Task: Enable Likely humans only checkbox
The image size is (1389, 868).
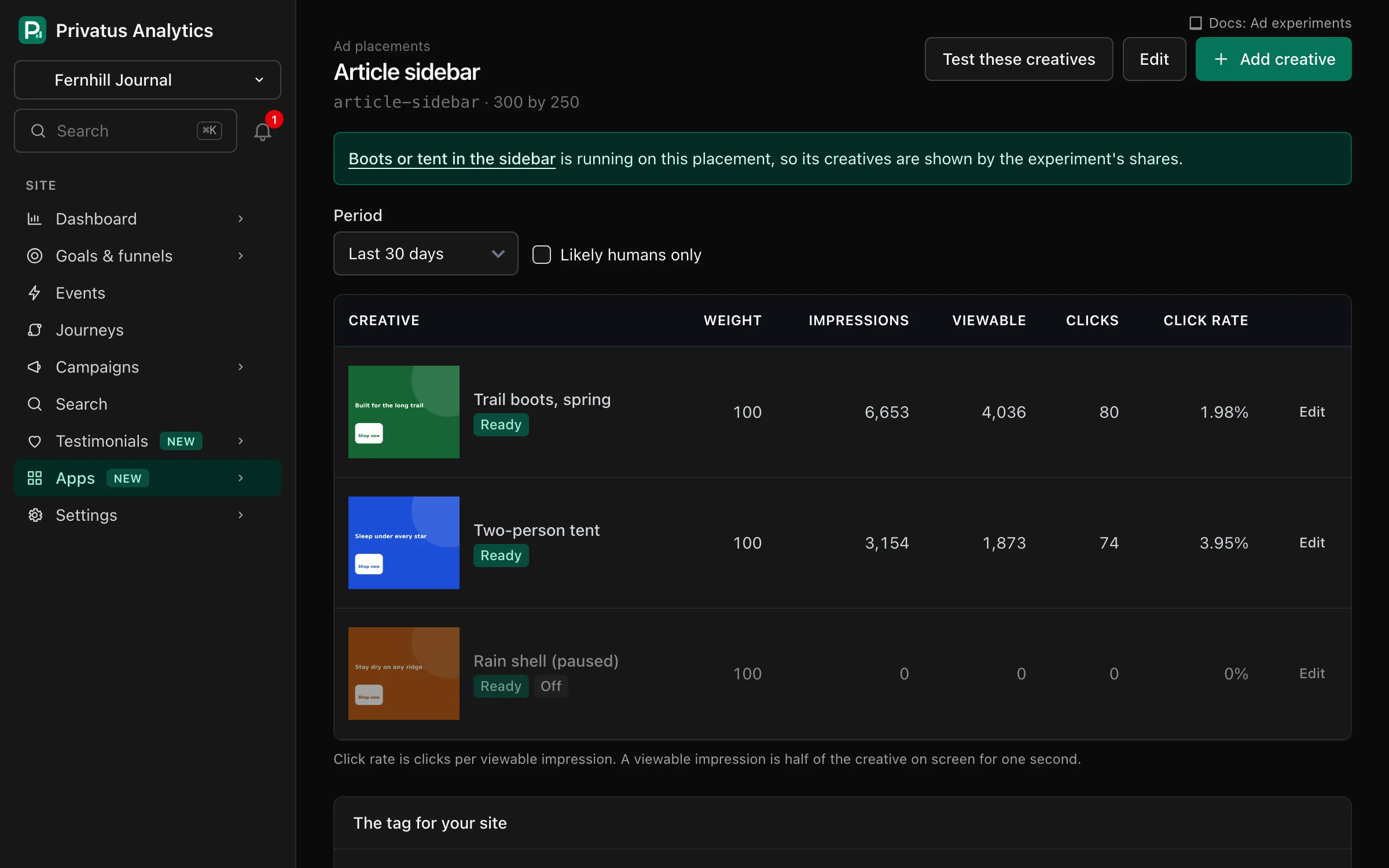Action: [x=542, y=255]
